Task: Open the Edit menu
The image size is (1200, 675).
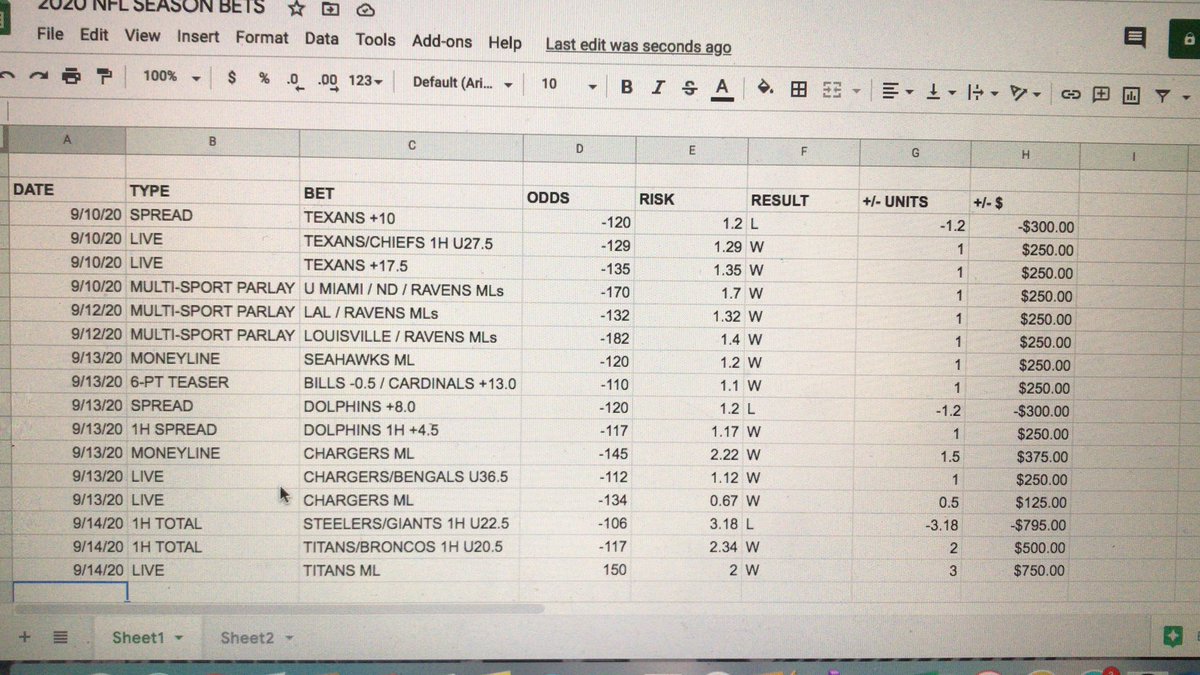Action: 95,35
